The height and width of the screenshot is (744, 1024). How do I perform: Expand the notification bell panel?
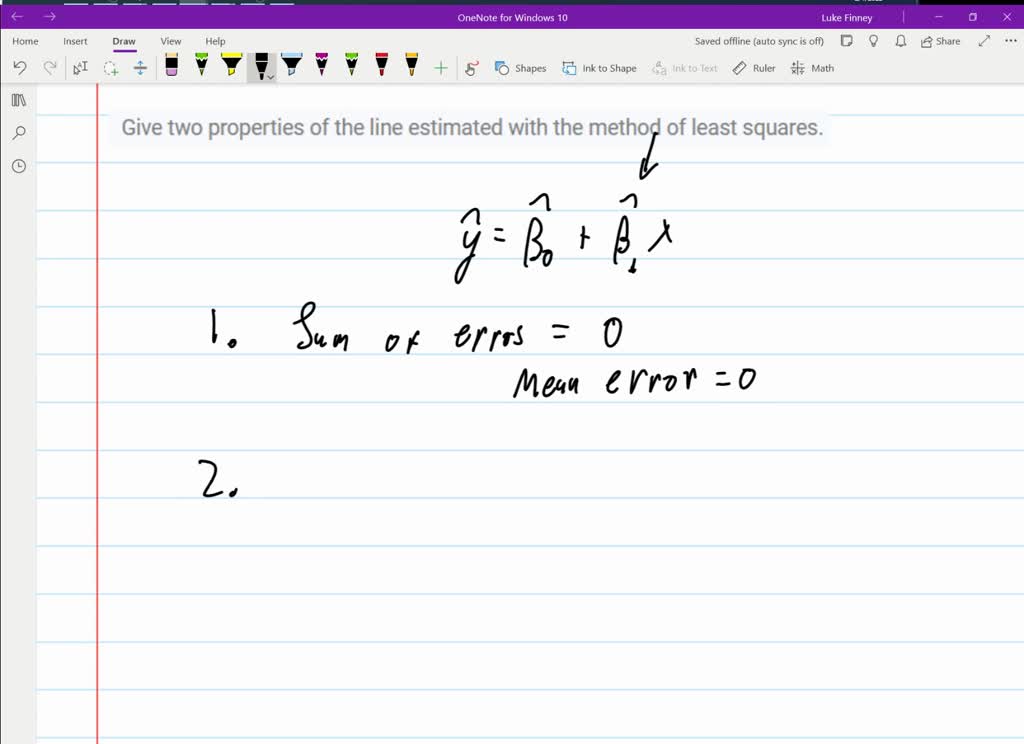click(x=900, y=41)
